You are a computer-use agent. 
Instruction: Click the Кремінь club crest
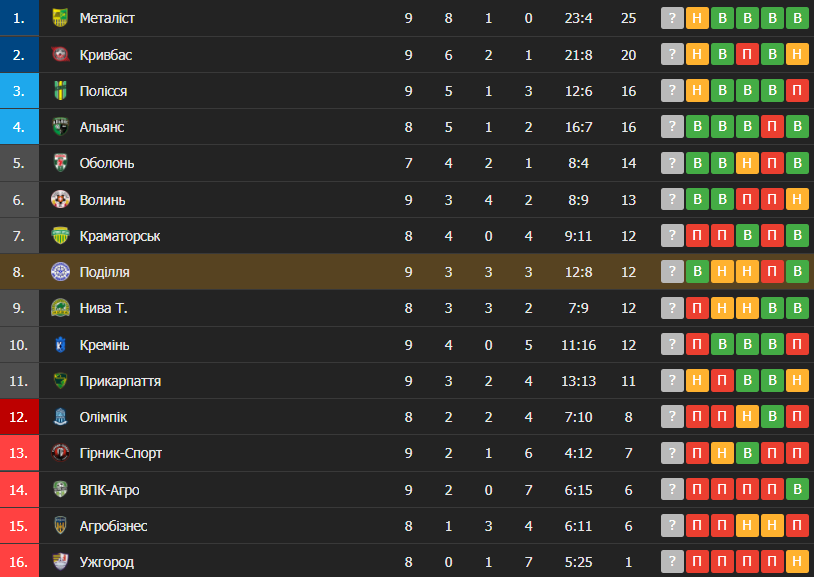tap(60, 345)
